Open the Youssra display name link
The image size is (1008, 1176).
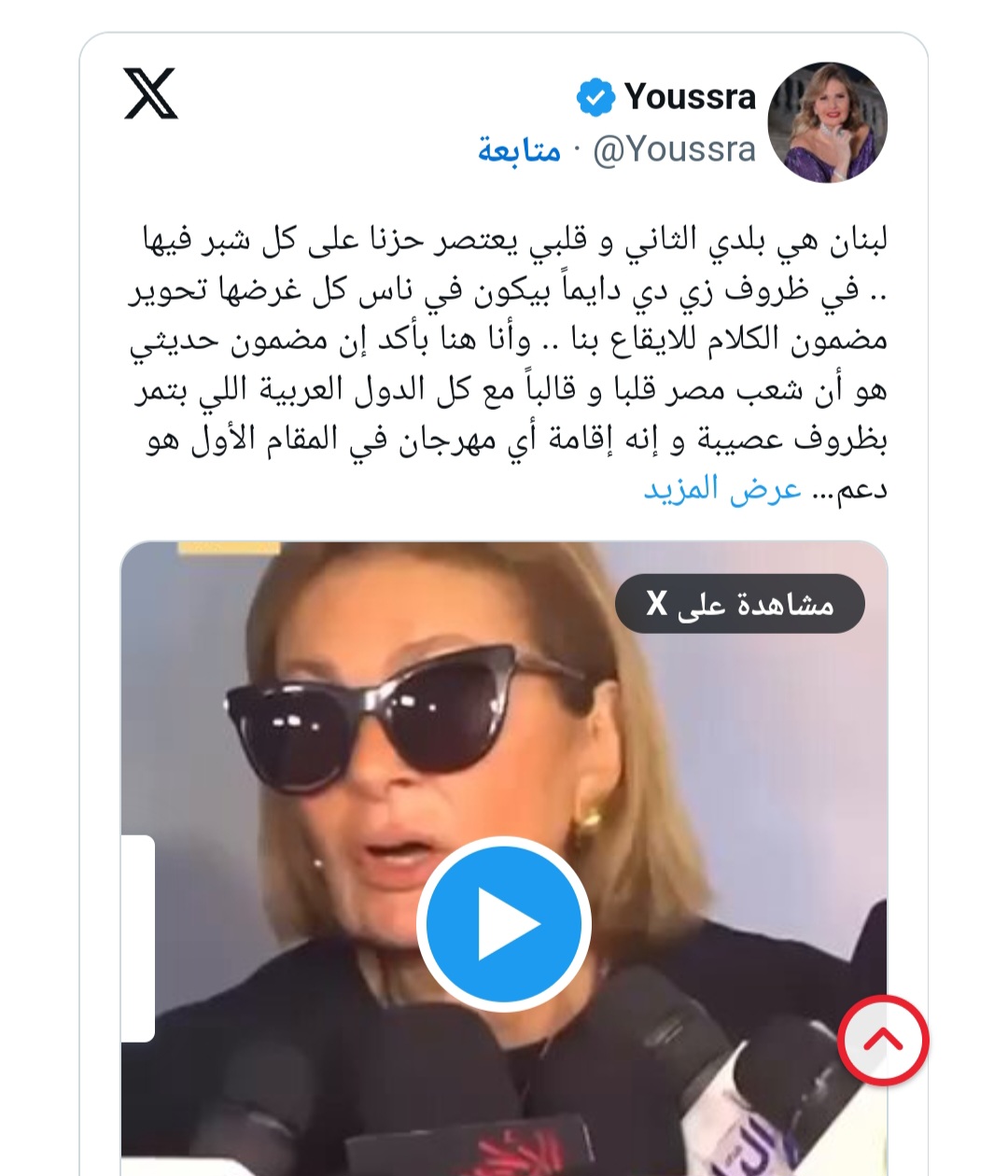click(x=690, y=96)
